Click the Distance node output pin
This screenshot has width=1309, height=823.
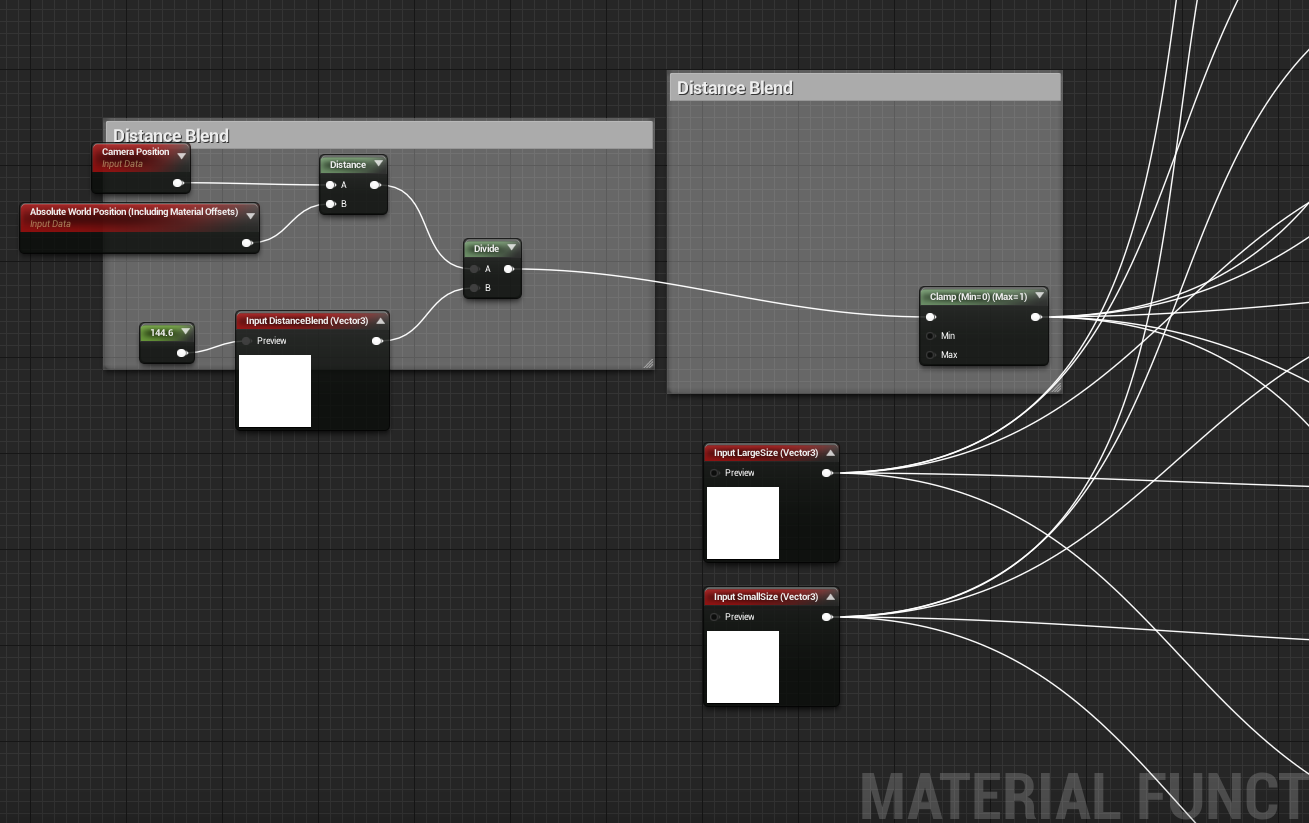tap(375, 184)
